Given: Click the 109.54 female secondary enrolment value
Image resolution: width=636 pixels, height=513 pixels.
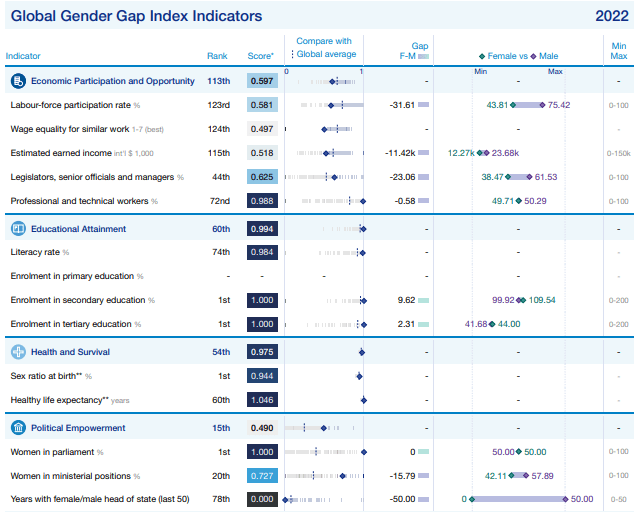Looking at the screenshot, I should click(x=542, y=300).
